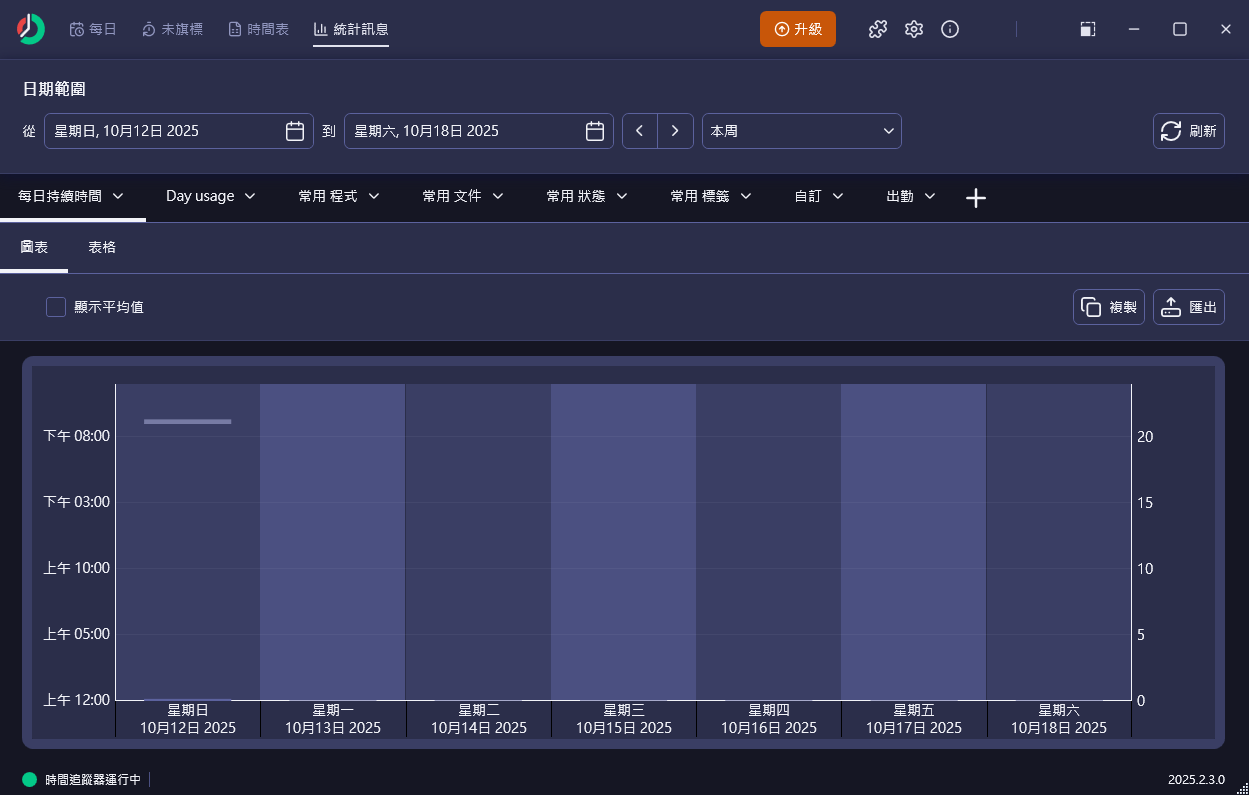
Task: Click the info circle icon
Action: (x=950, y=29)
